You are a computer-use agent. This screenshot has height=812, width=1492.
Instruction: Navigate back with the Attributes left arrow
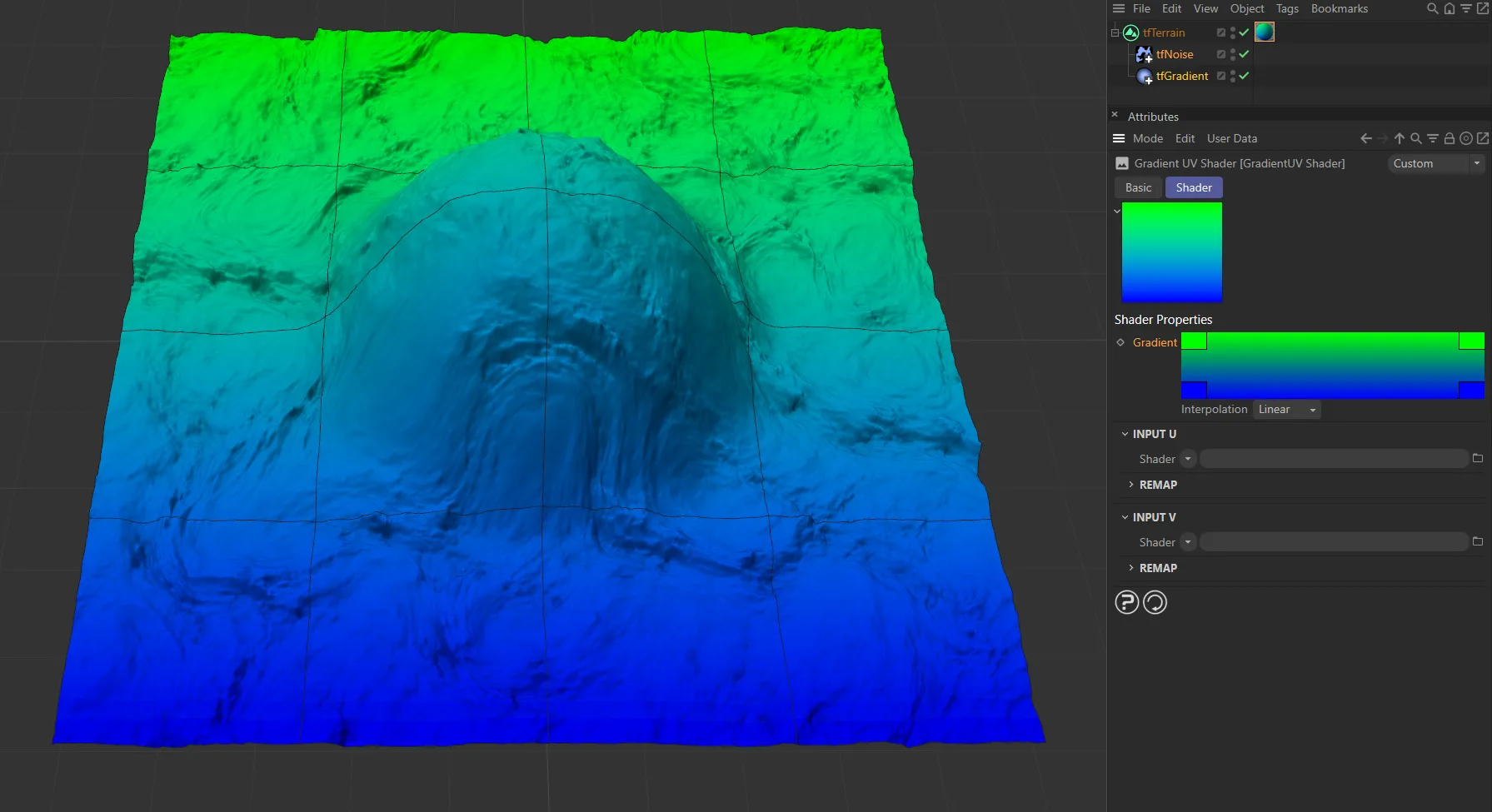point(1365,138)
